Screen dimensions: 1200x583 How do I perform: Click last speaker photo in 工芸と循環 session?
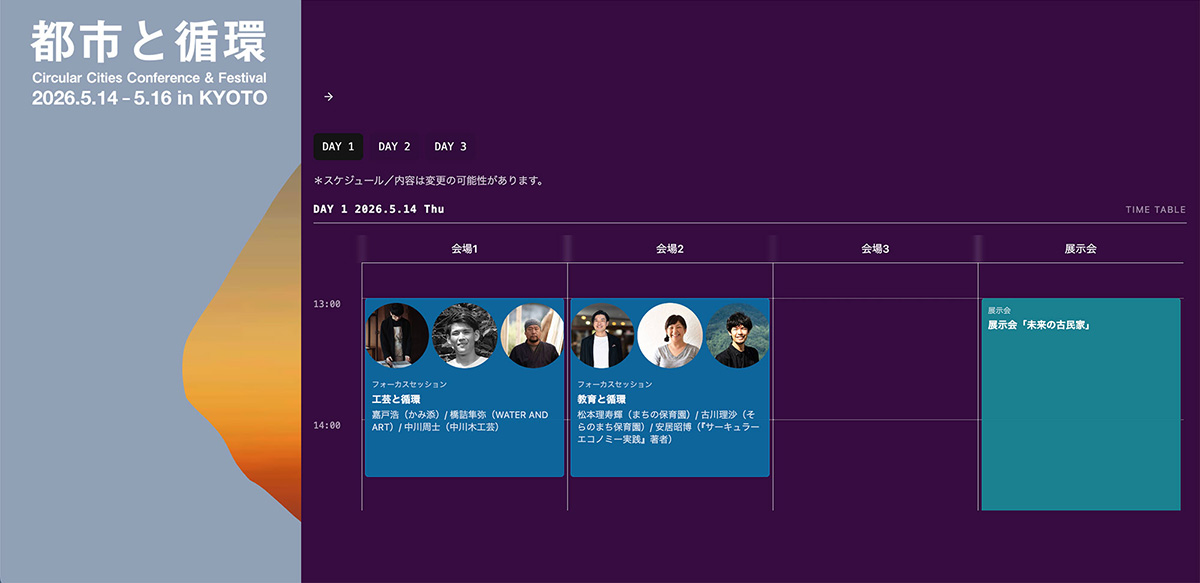click(532, 336)
